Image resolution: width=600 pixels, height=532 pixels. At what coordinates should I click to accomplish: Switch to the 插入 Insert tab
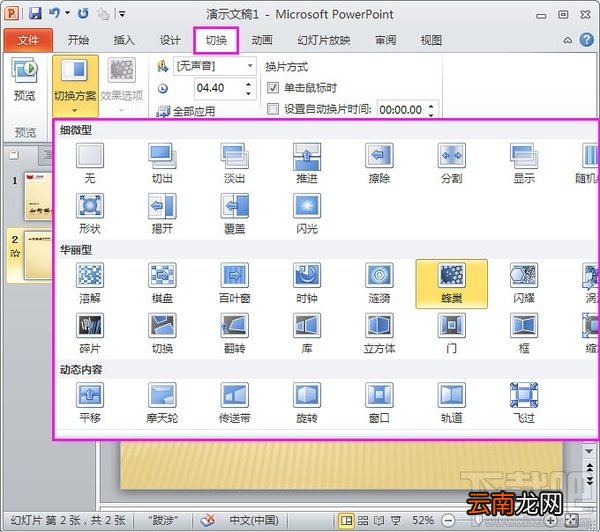point(124,40)
